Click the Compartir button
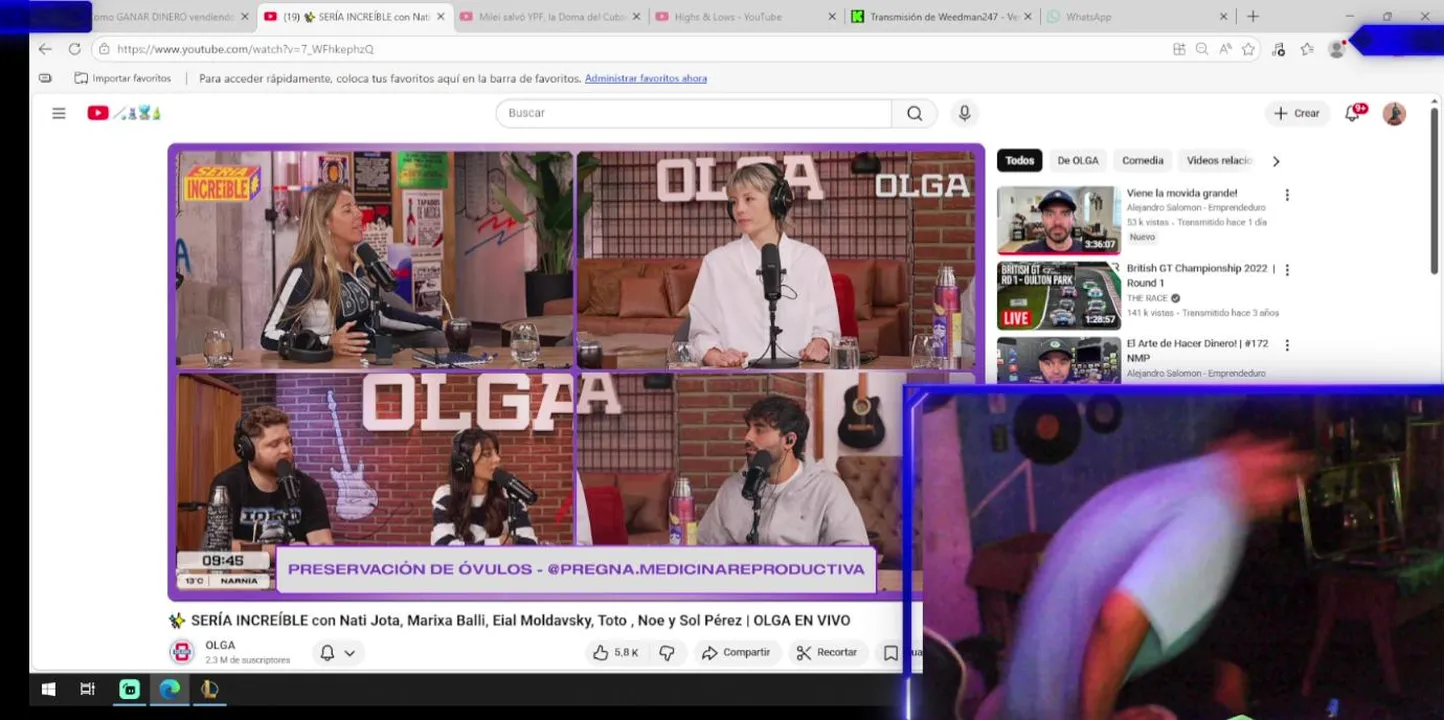Screen dimensions: 1444x720 pos(736,652)
